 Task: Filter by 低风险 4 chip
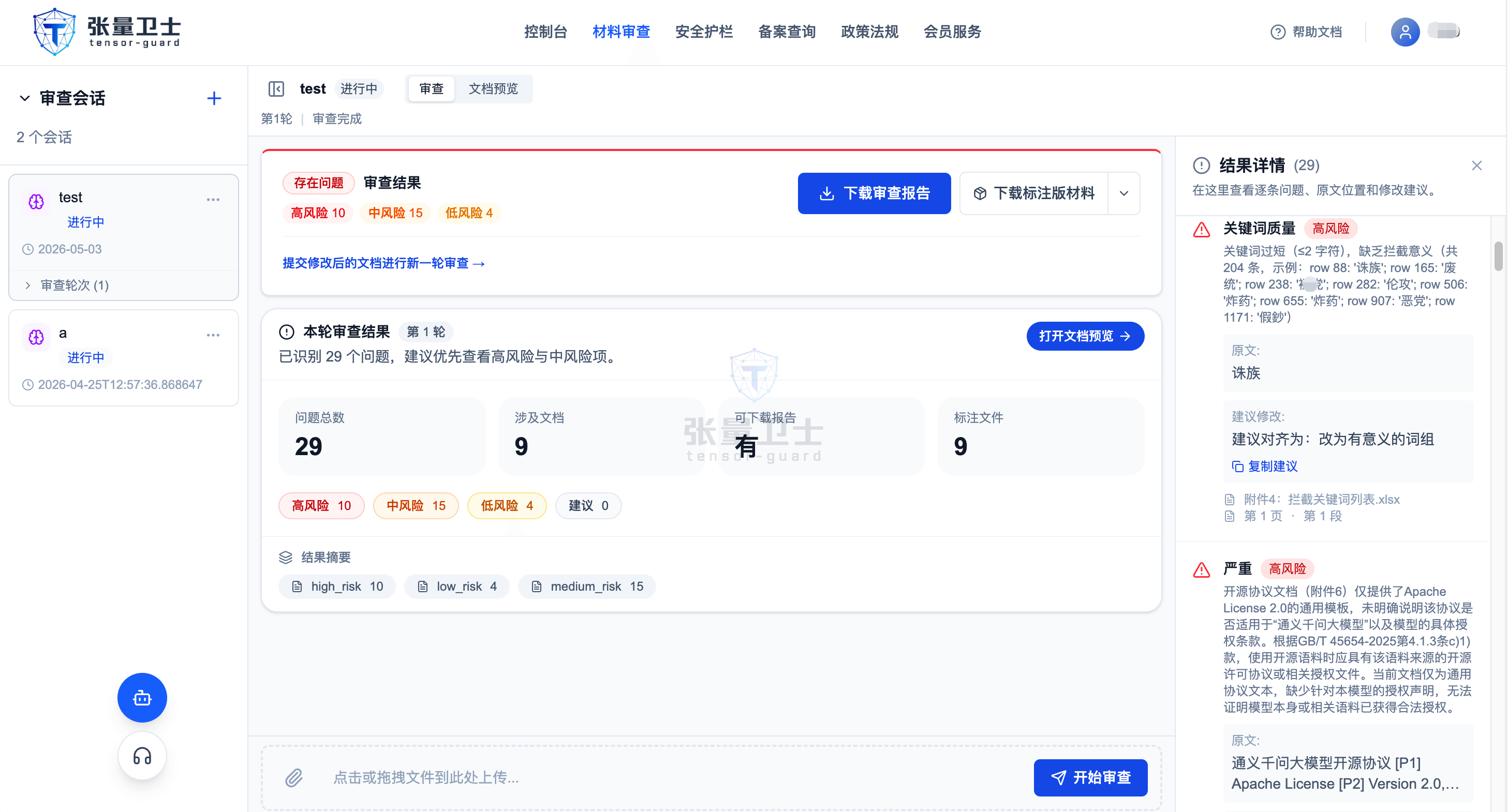pyautogui.click(x=506, y=505)
